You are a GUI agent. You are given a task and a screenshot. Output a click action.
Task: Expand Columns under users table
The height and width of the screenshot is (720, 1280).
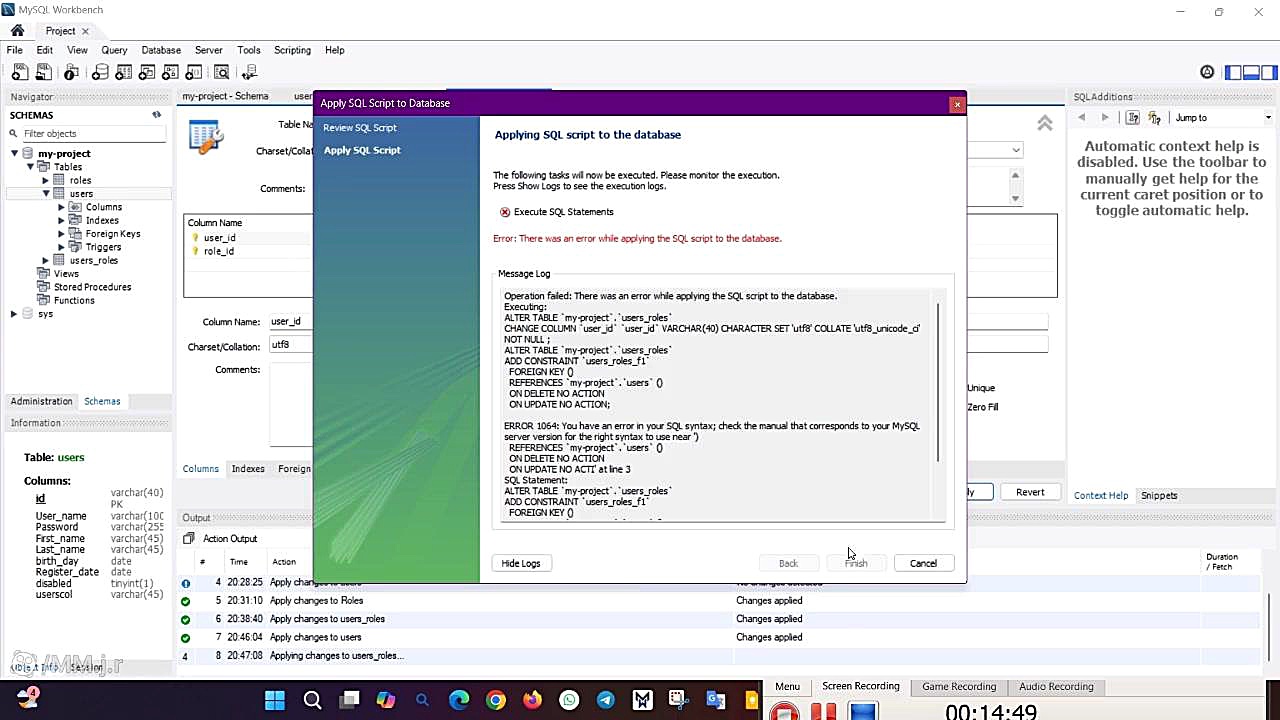click(x=61, y=207)
